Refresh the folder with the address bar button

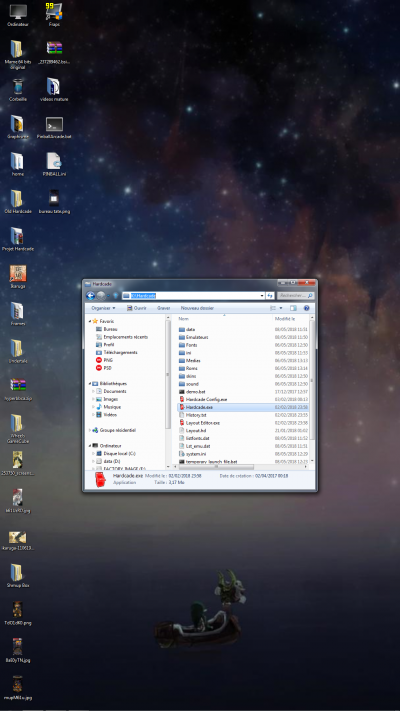pyautogui.click(x=270, y=296)
